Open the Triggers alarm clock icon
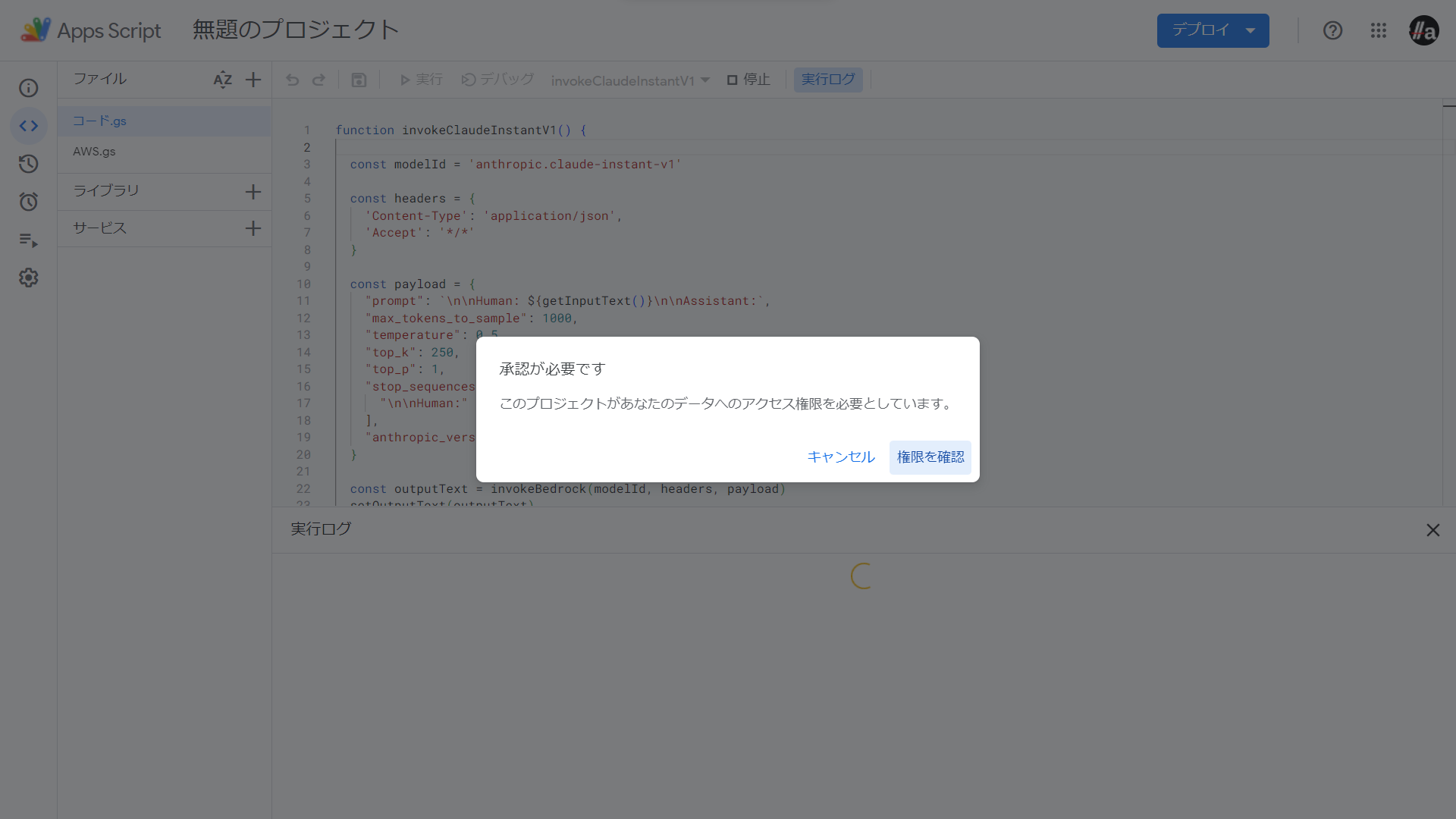The image size is (1456, 819). (29, 202)
